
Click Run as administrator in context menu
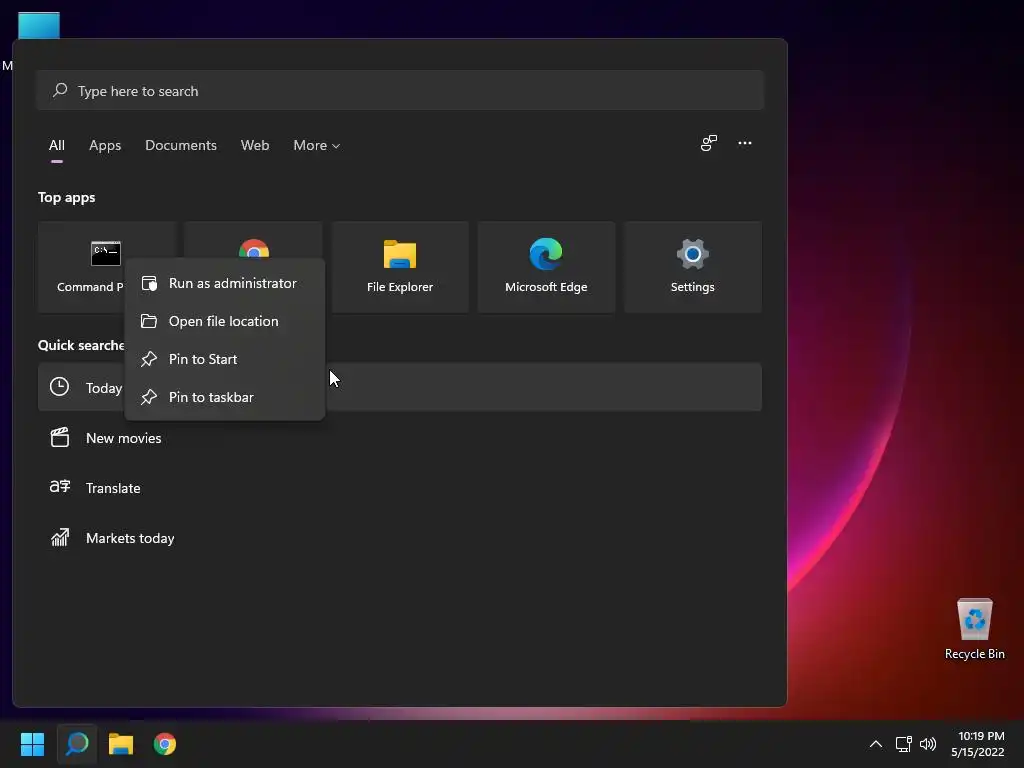click(225, 283)
